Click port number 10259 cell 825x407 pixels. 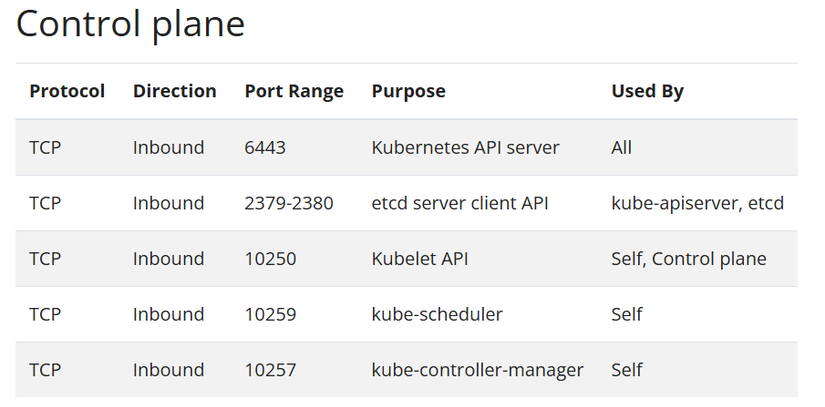click(x=270, y=315)
